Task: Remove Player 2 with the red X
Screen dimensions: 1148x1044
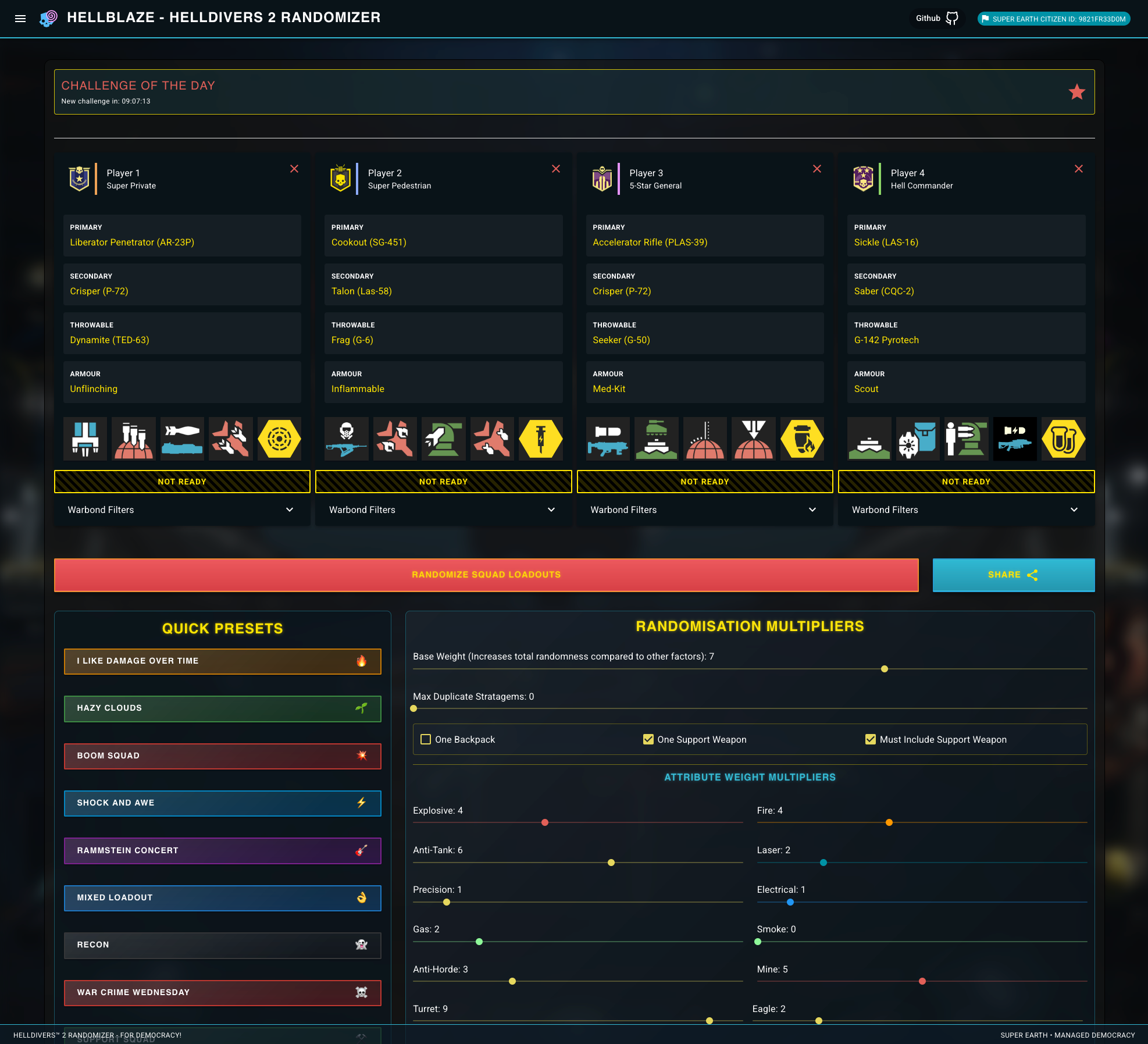Action: coord(556,169)
